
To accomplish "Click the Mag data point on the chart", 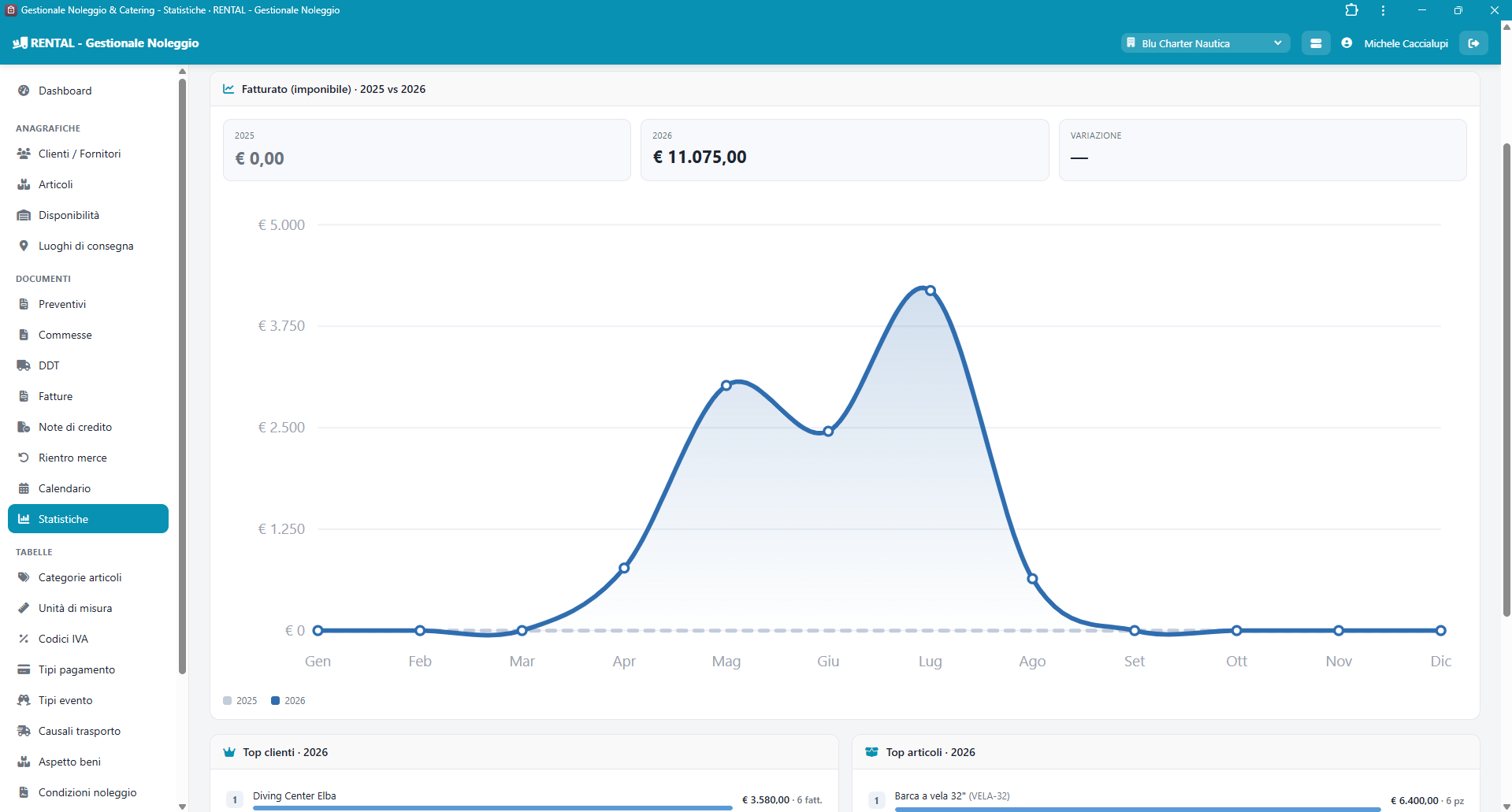I will (x=726, y=385).
